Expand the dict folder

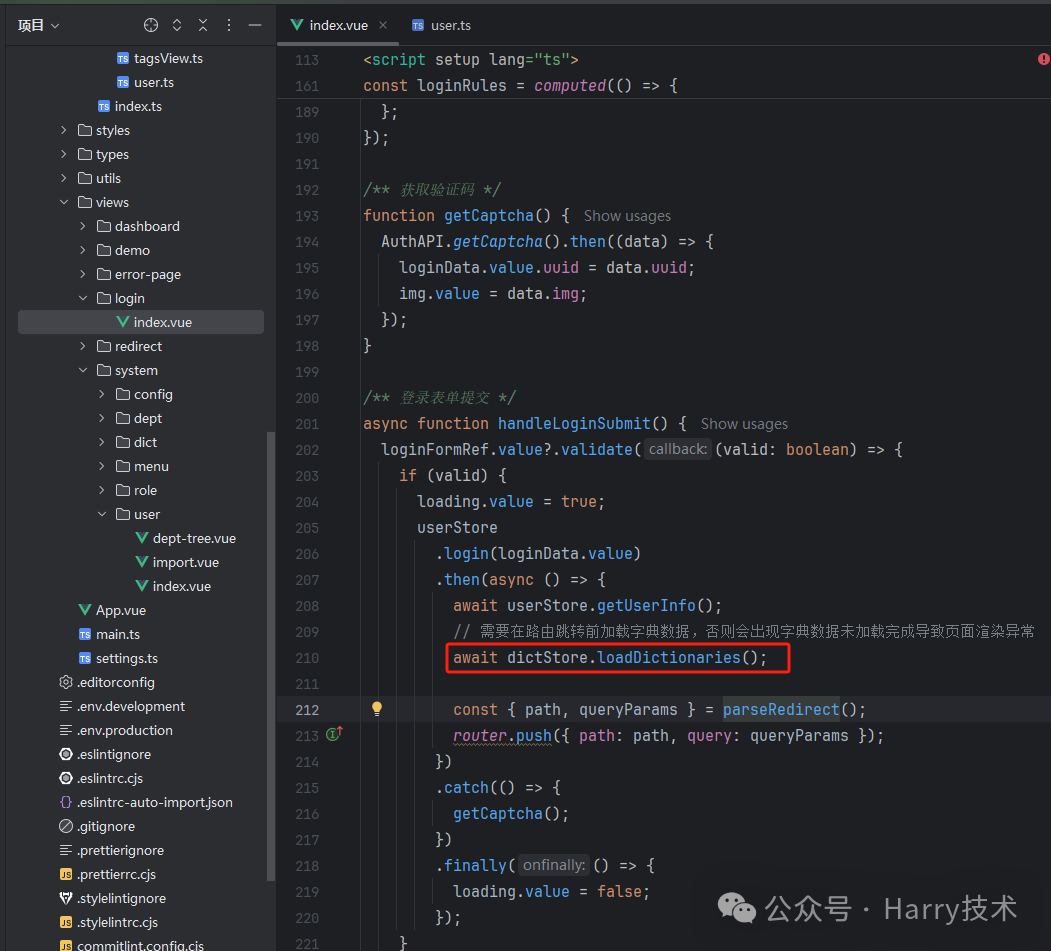click(x=102, y=442)
